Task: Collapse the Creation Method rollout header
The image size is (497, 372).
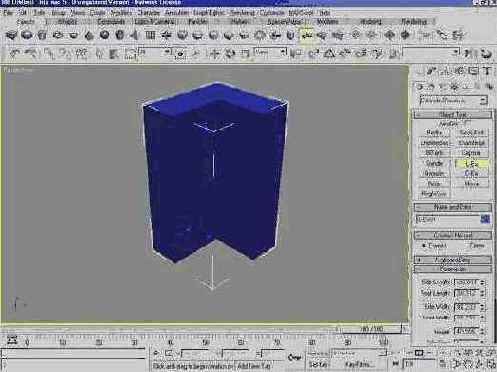Action: tap(453, 235)
